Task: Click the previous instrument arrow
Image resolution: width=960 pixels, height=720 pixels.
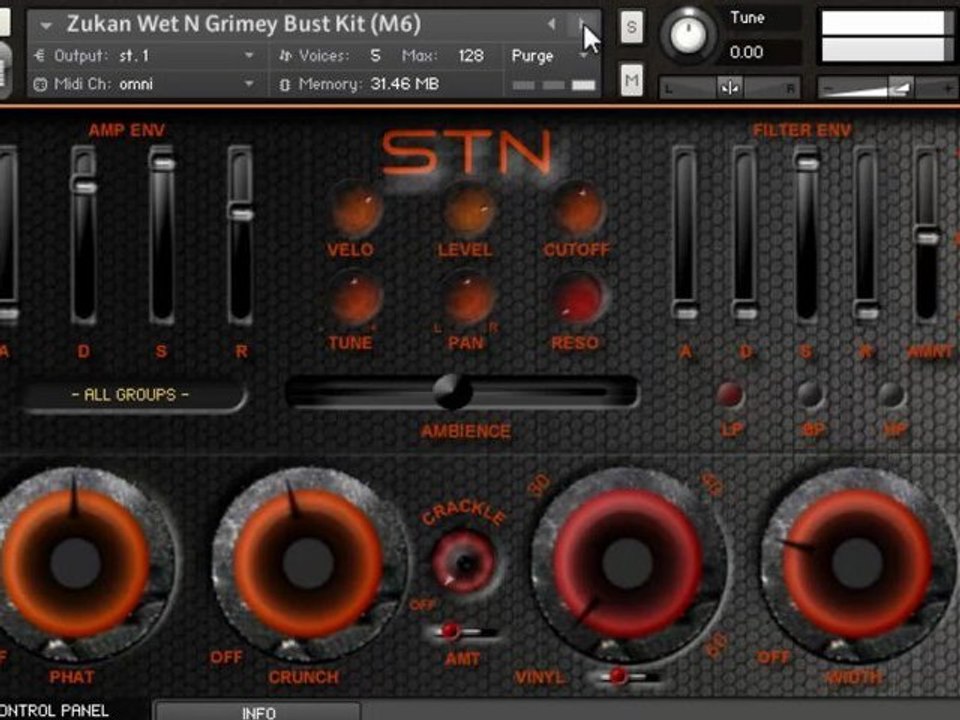Action: pos(552,24)
